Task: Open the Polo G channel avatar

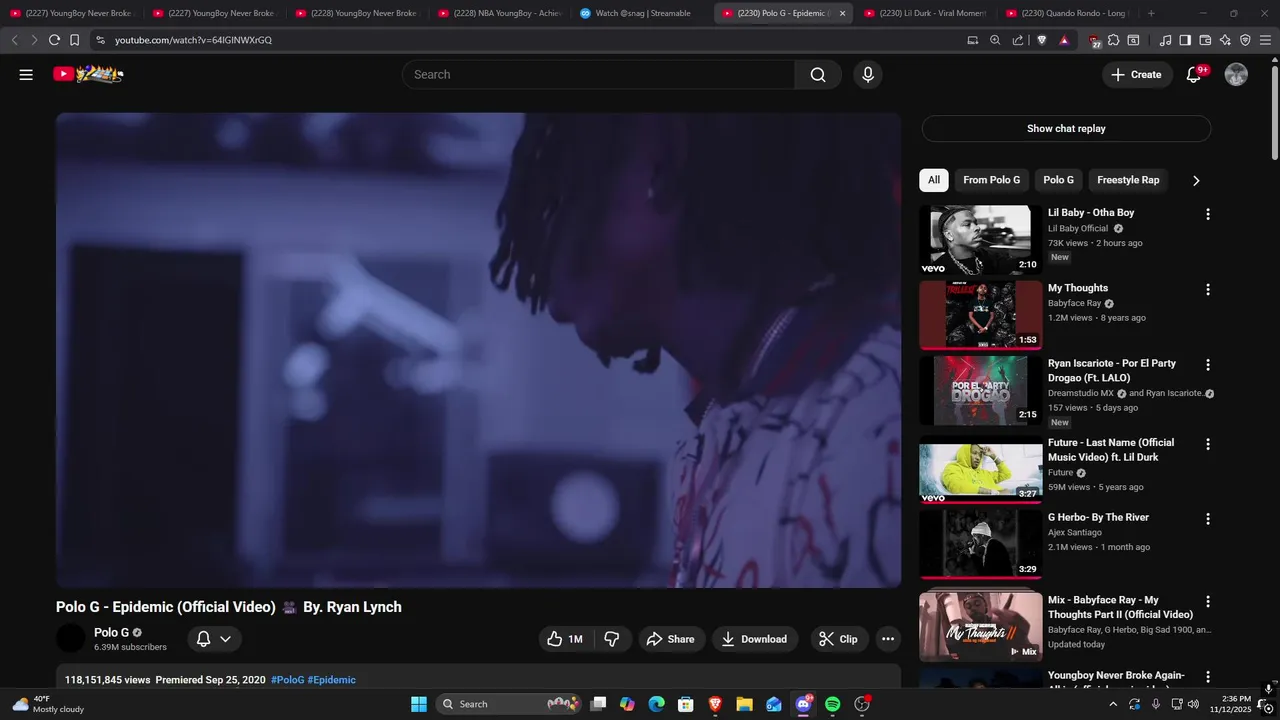Action: (x=71, y=638)
